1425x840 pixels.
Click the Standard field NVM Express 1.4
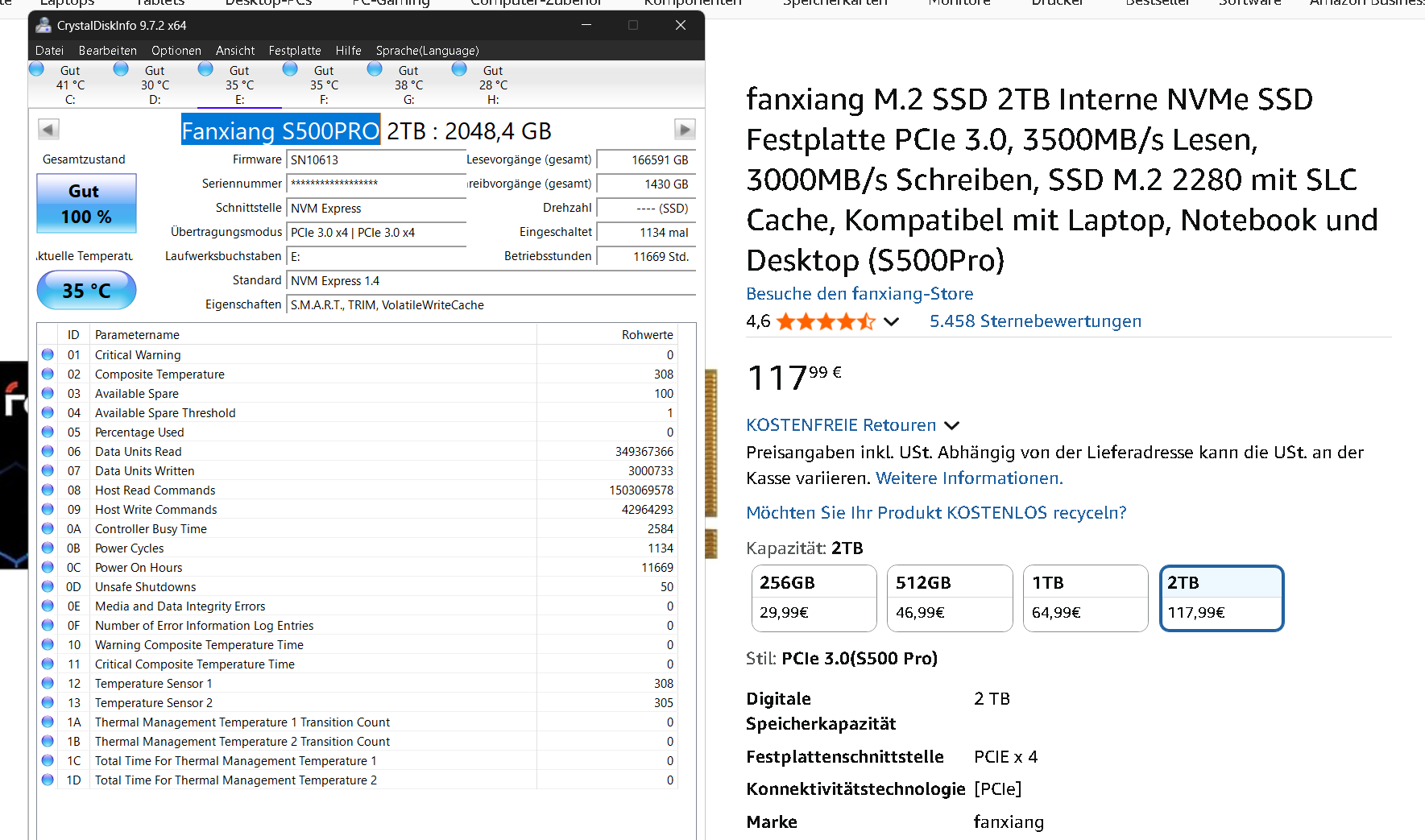pyautogui.click(x=491, y=281)
